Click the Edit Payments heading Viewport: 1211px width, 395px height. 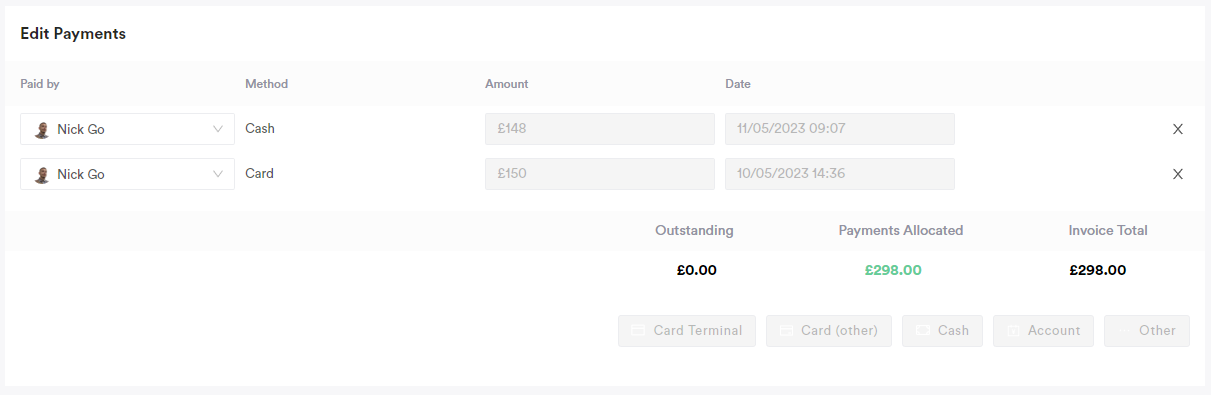pyautogui.click(x=73, y=33)
